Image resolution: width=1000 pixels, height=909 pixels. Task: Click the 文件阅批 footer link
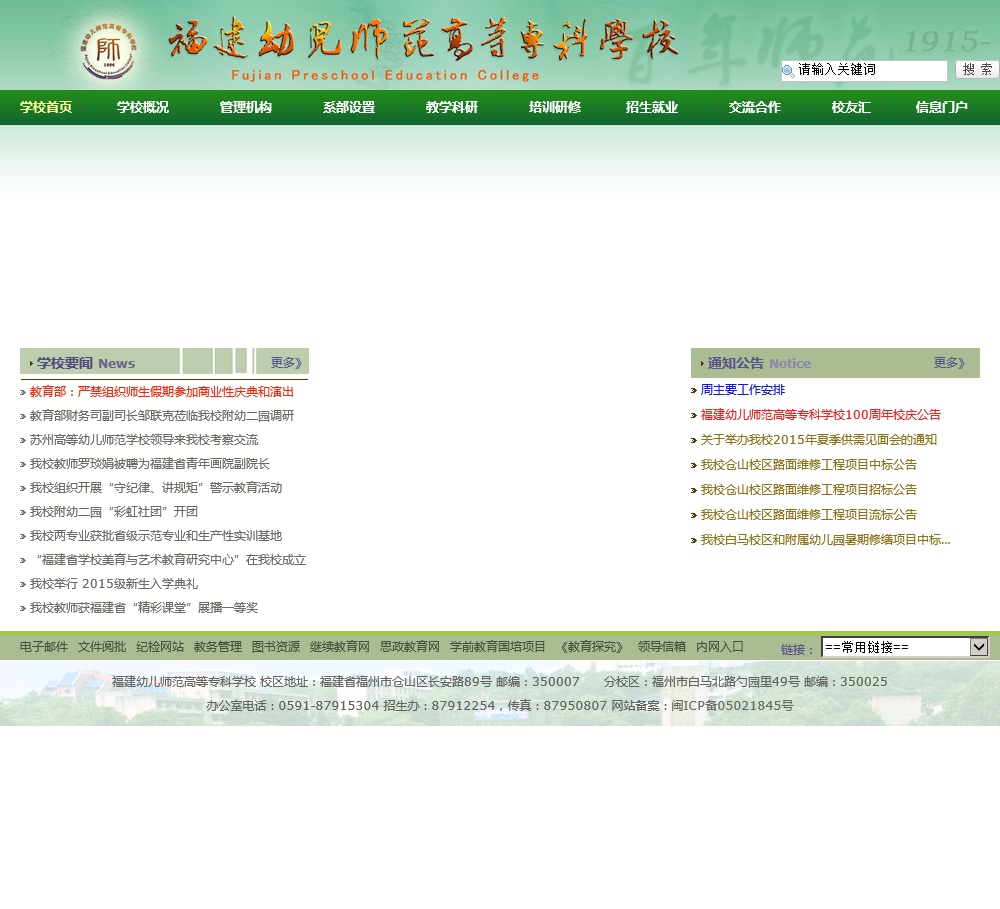(102, 647)
